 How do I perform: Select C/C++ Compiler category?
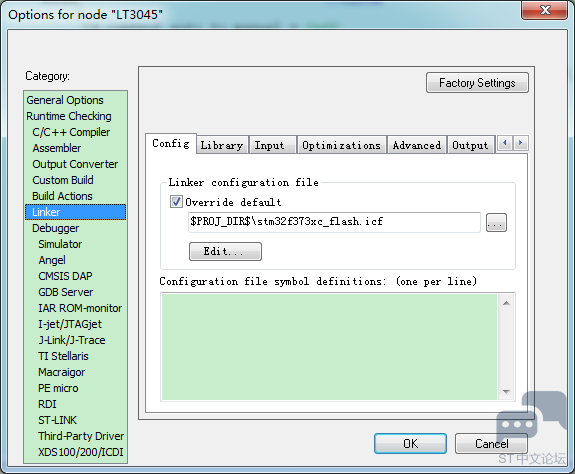click(x=71, y=132)
